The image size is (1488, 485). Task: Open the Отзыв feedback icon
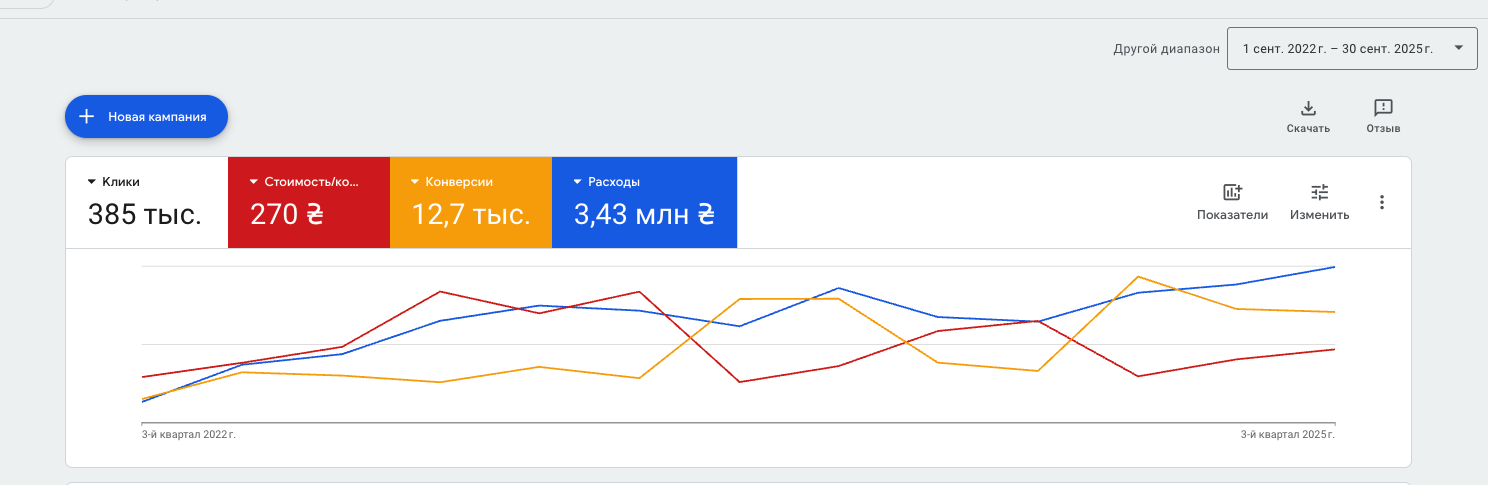coord(1383,108)
